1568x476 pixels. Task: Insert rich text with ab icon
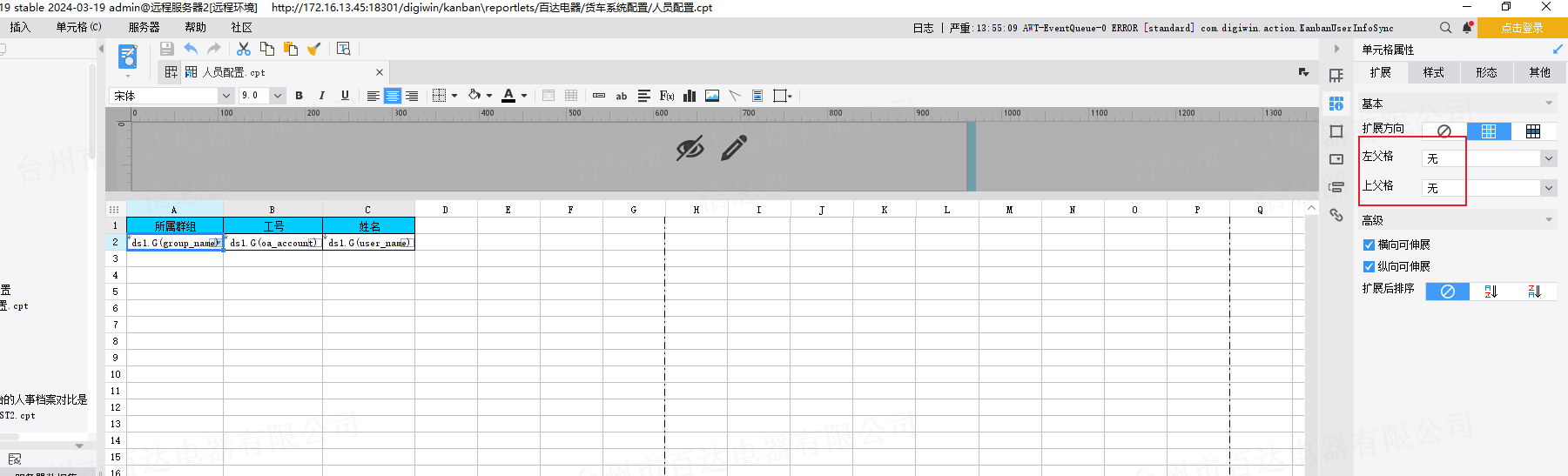(x=622, y=96)
